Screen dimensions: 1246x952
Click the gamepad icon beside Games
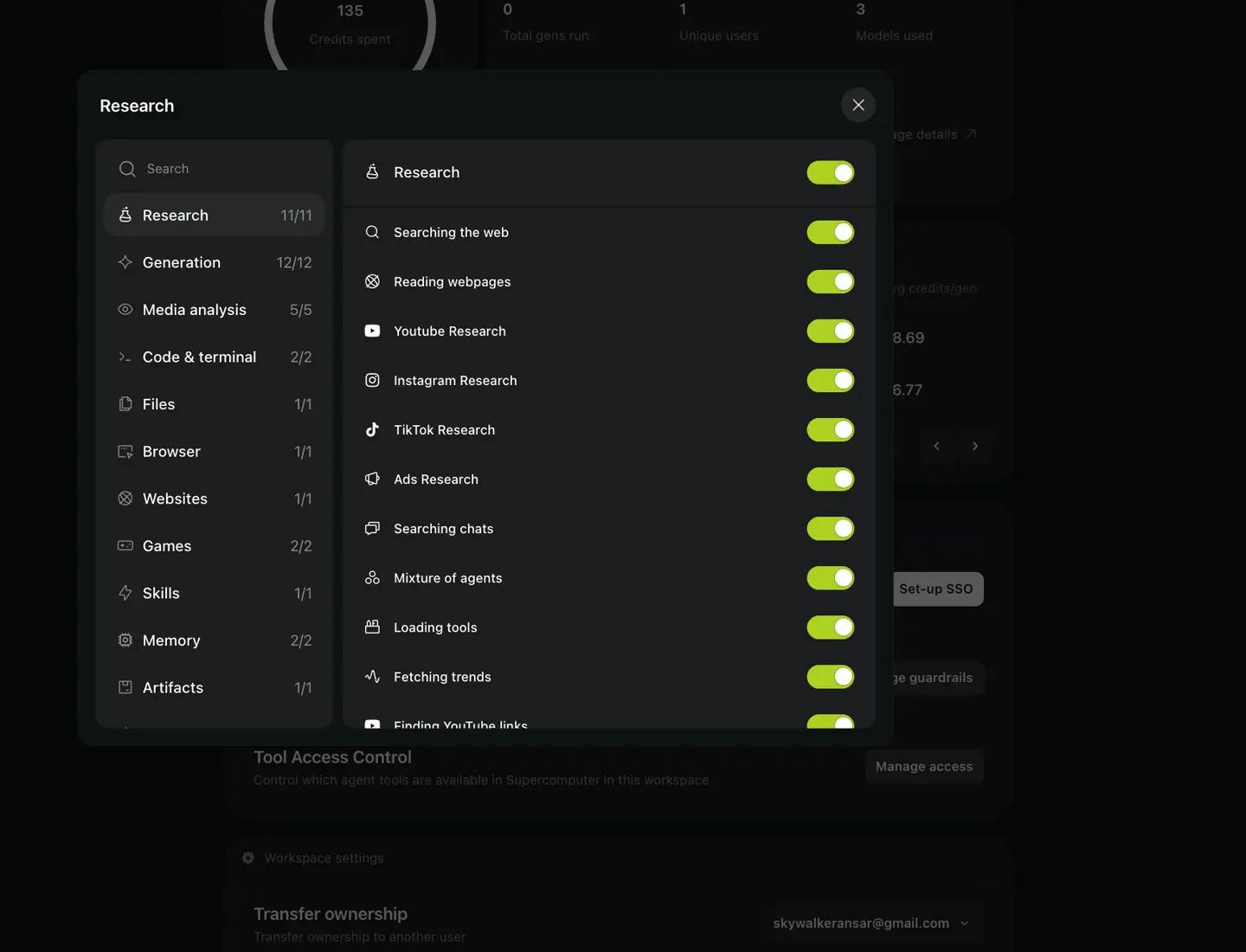125,545
